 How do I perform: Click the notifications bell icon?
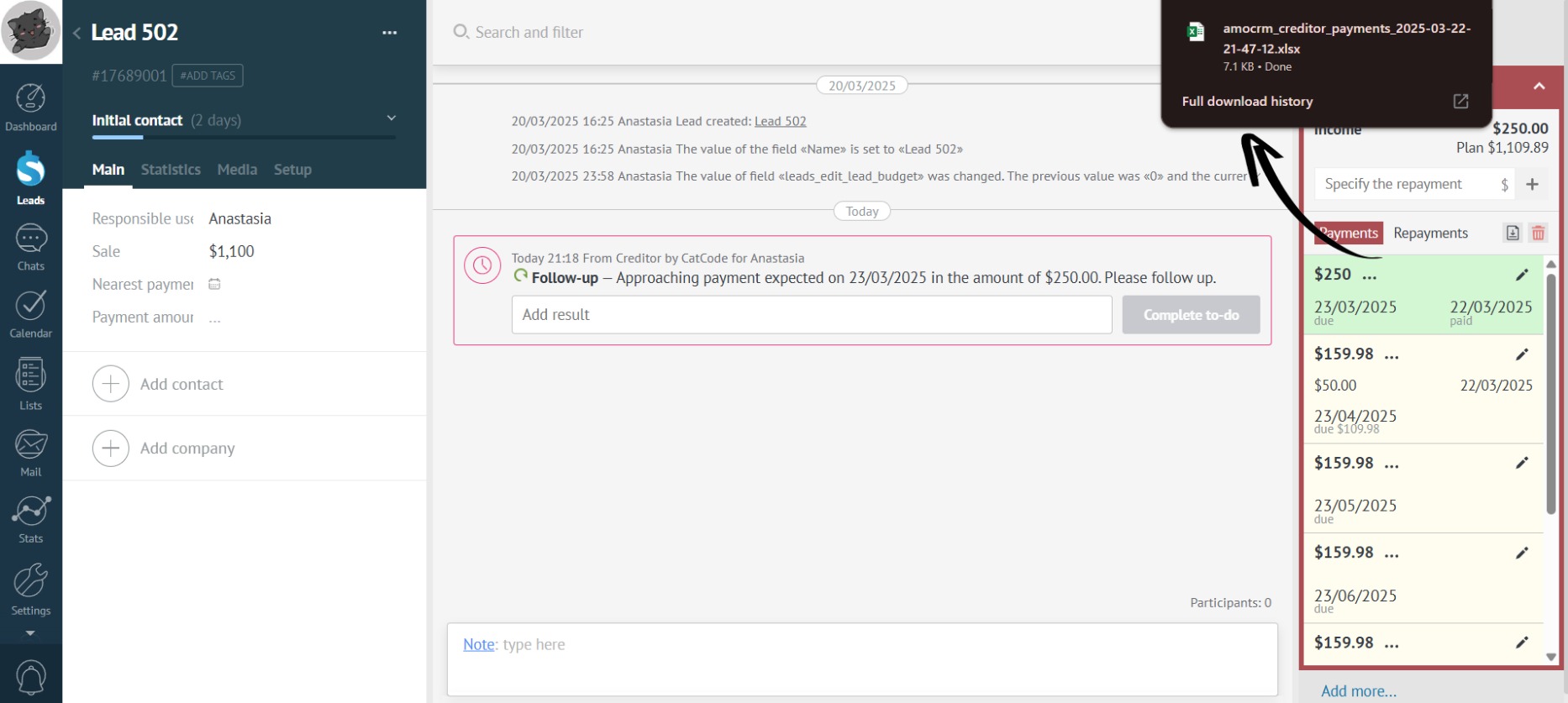[x=30, y=677]
